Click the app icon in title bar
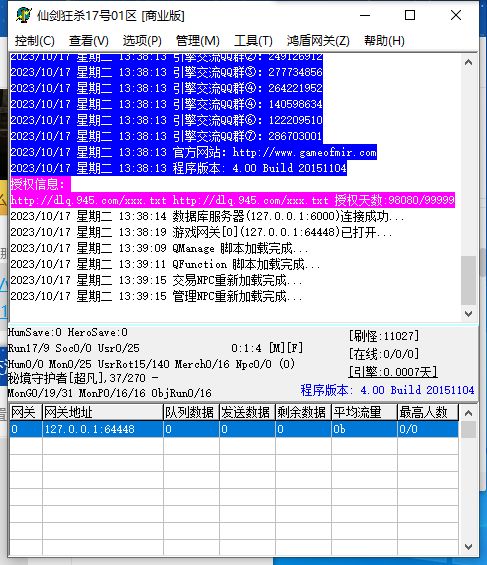 [24, 15]
